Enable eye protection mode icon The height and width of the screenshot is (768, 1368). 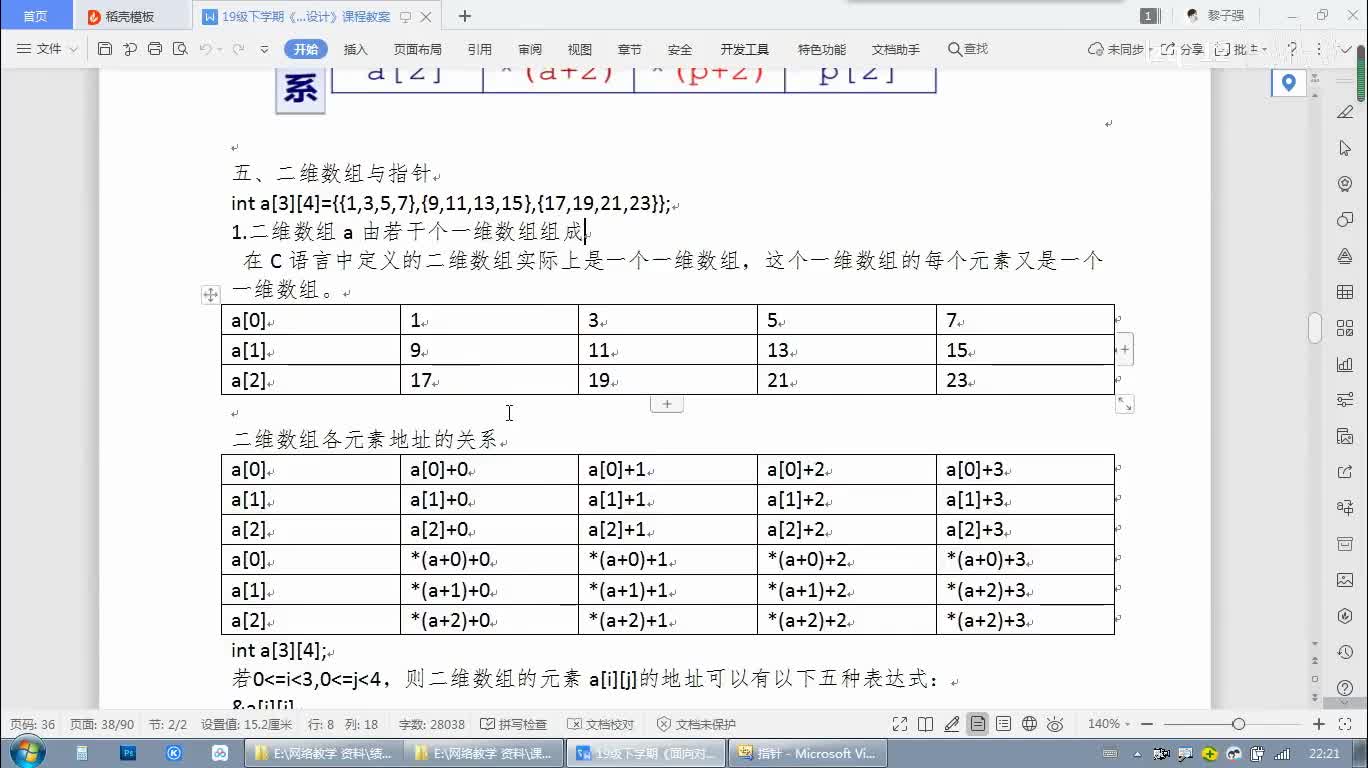pos(1052,724)
